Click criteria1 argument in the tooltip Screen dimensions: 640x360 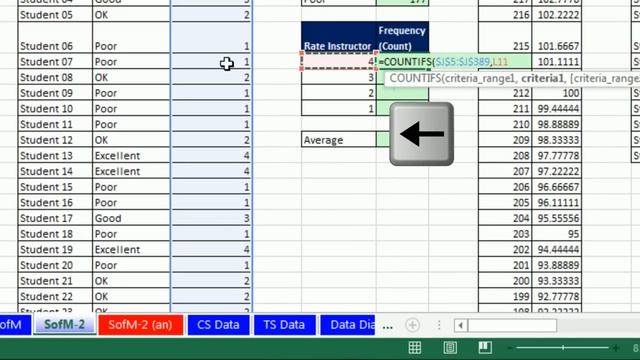coord(542,78)
